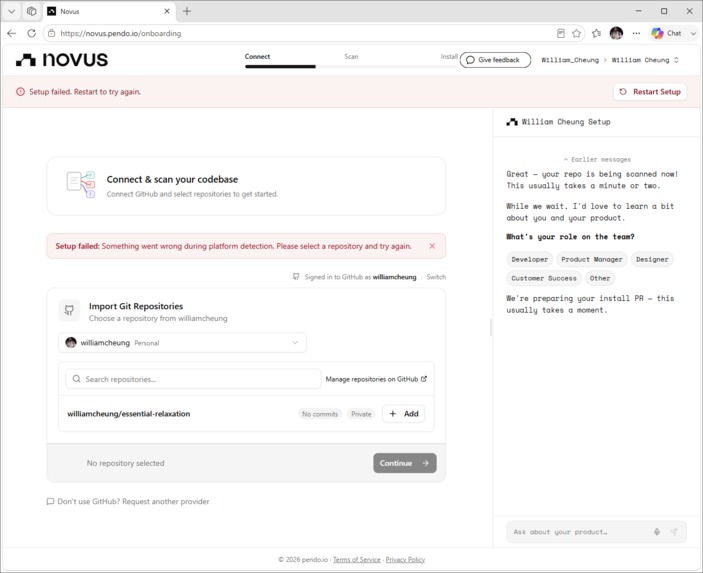Click microphone icon in chat input
Screen dimensions: 703x573
tap(657, 532)
